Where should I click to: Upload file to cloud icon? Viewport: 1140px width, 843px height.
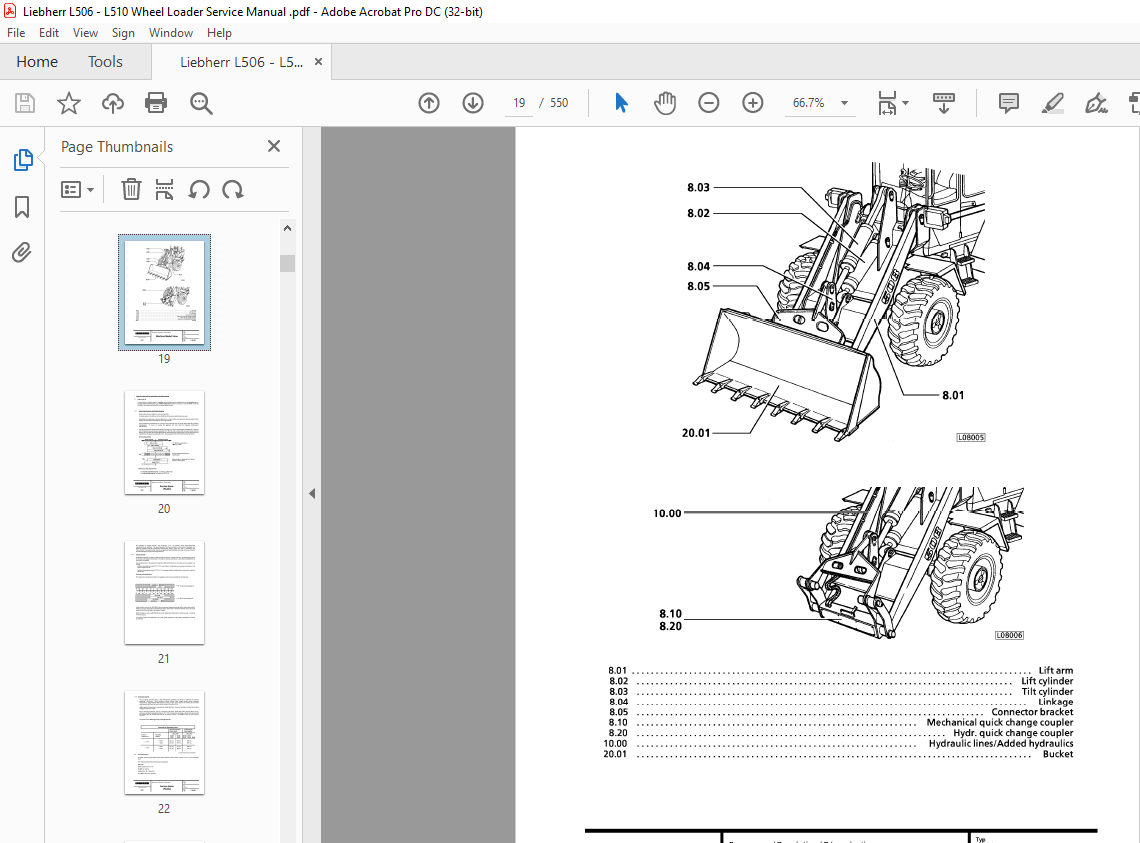pyautogui.click(x=113, y=103)
